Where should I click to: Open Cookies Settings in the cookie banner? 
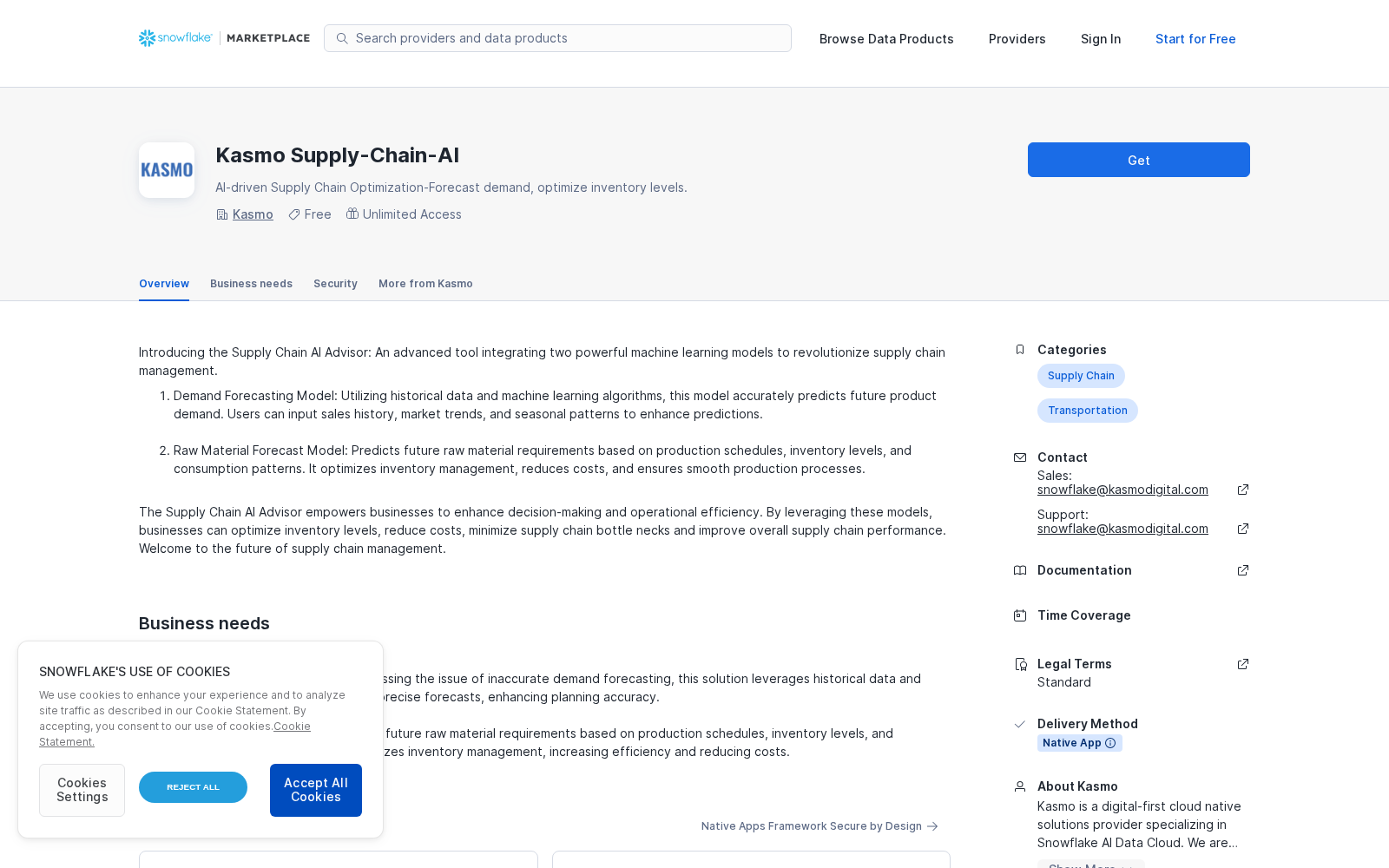[x=82, y=790]
